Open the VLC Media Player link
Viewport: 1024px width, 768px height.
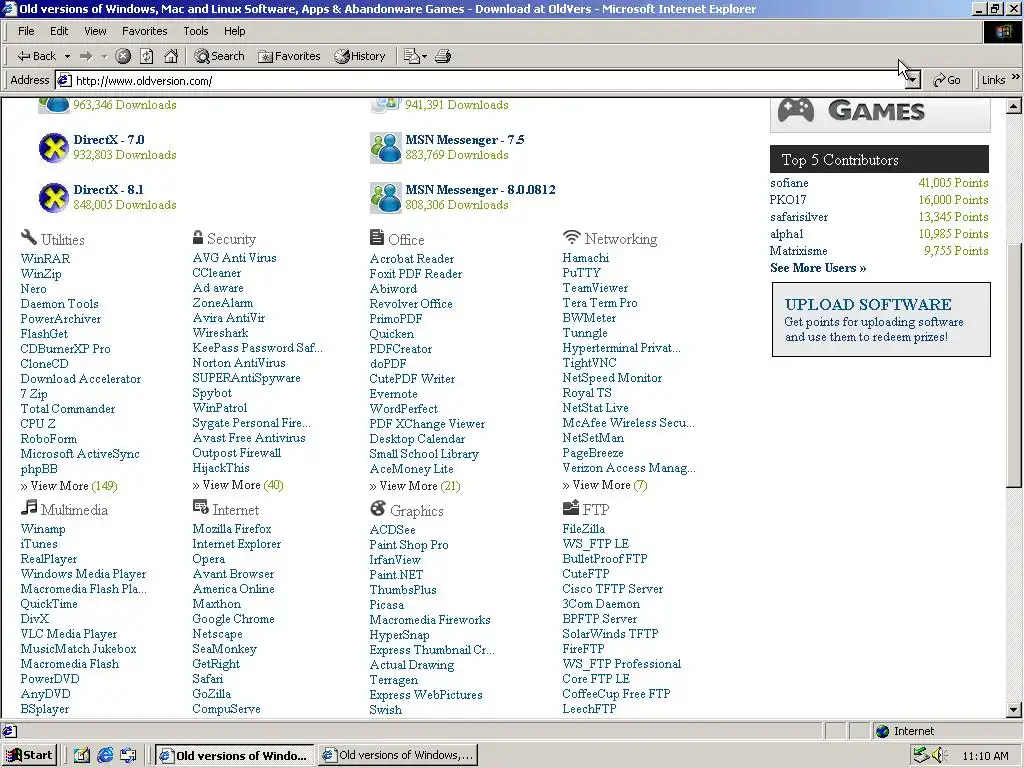(x=69, y=634)
